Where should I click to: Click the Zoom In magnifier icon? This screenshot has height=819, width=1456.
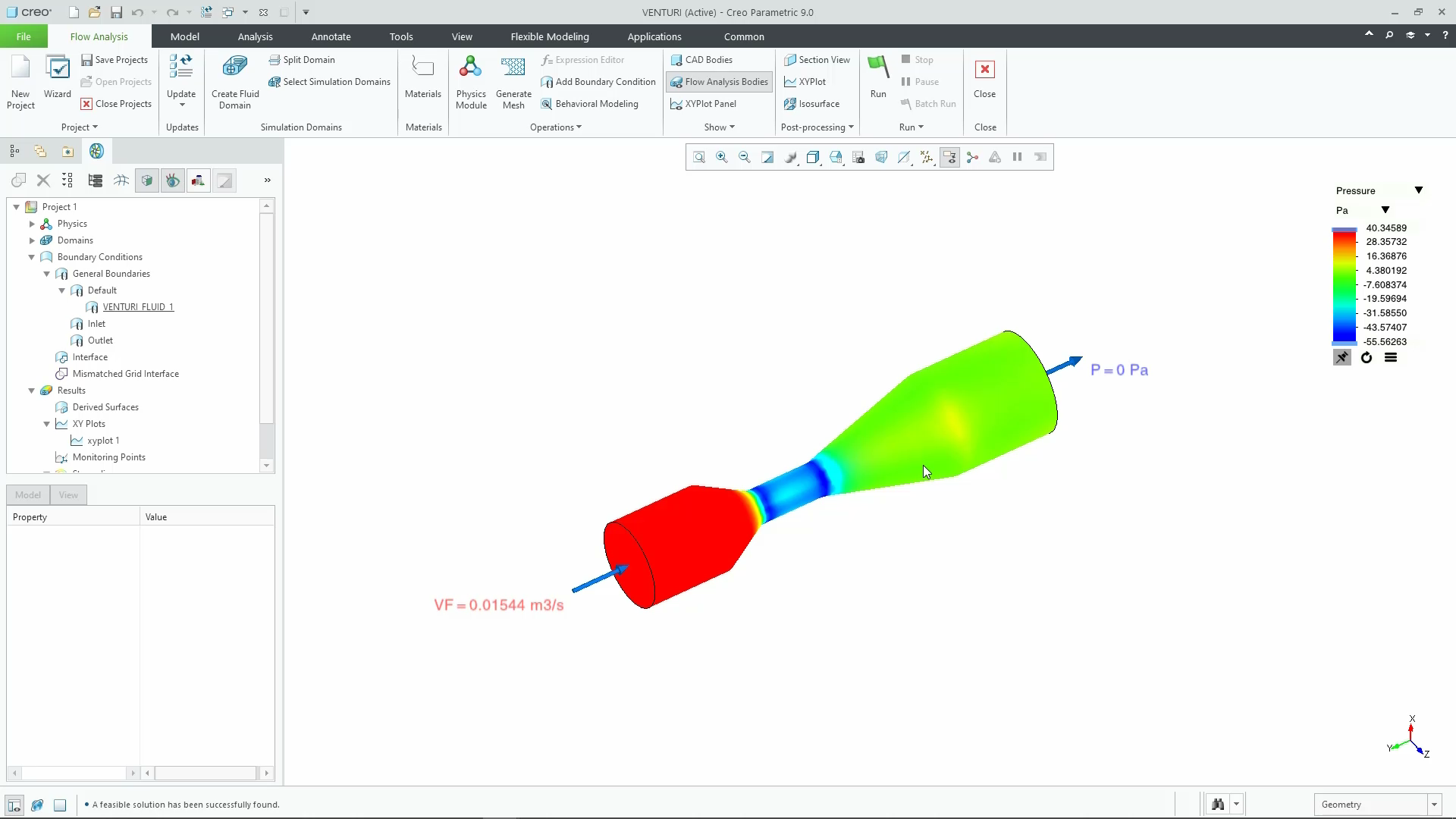722,157
